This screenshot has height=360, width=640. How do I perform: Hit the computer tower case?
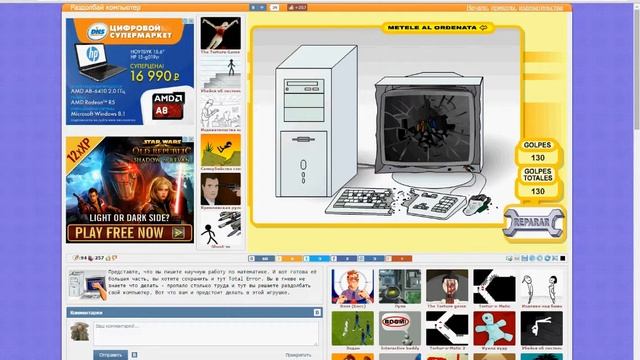point(316,121)
